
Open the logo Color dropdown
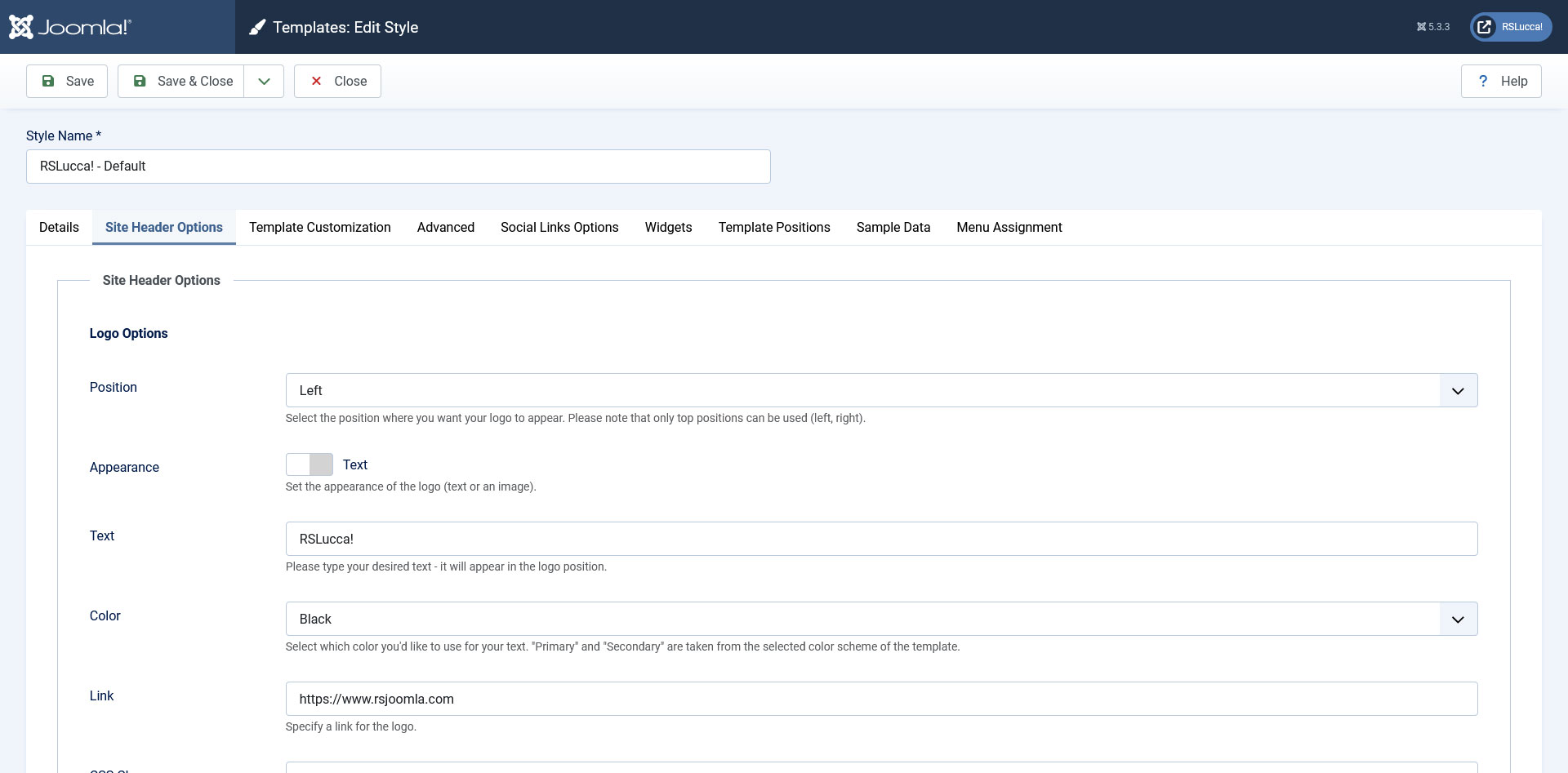[x=881, y=619]
